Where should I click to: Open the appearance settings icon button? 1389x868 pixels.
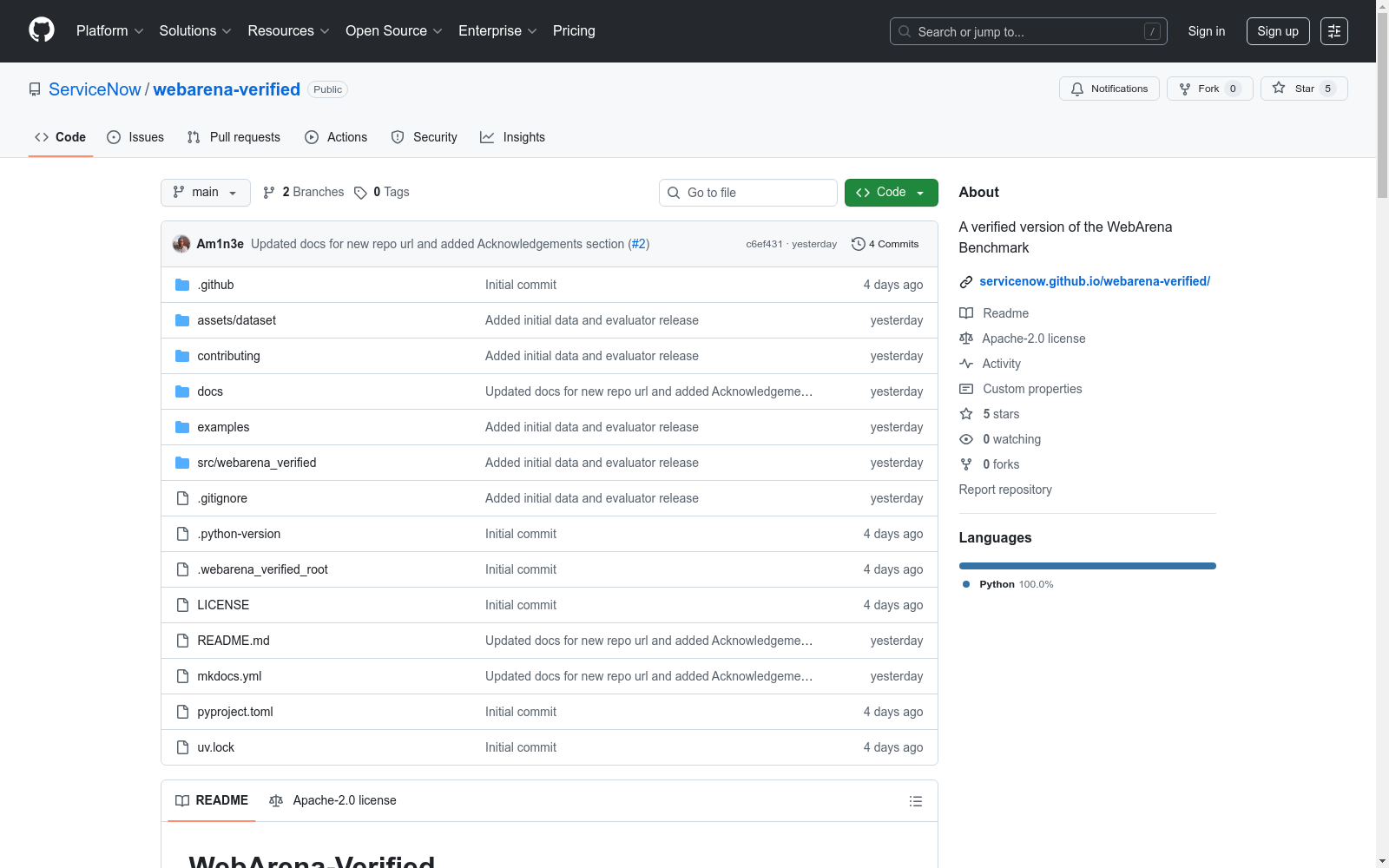pyautogui.click(x=1334, y=31)
